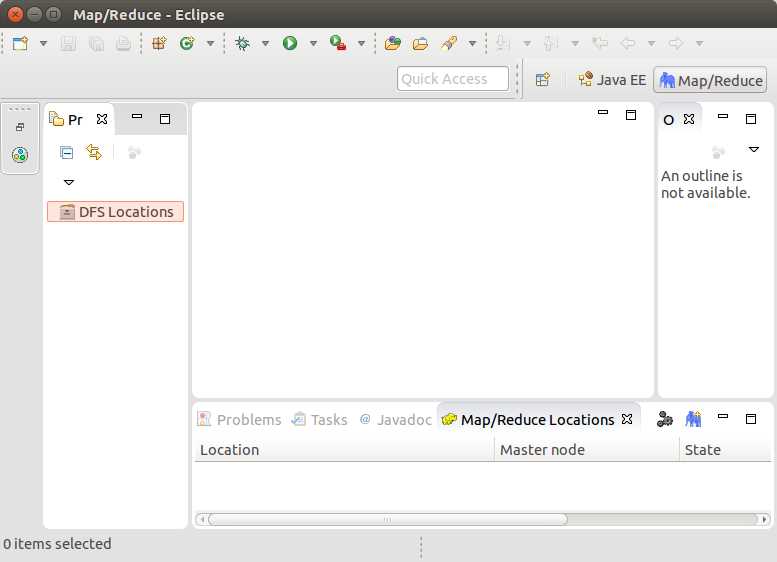Click the Restore icon in left trim

(20, 127)
